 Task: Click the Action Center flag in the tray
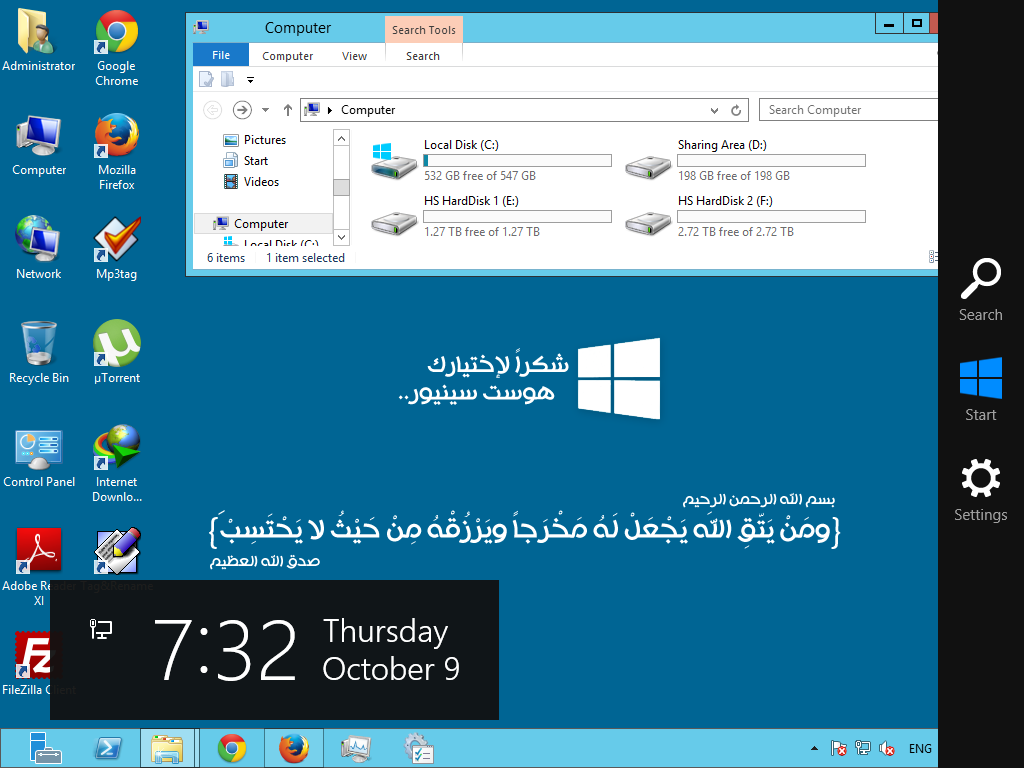click(839, 748)
